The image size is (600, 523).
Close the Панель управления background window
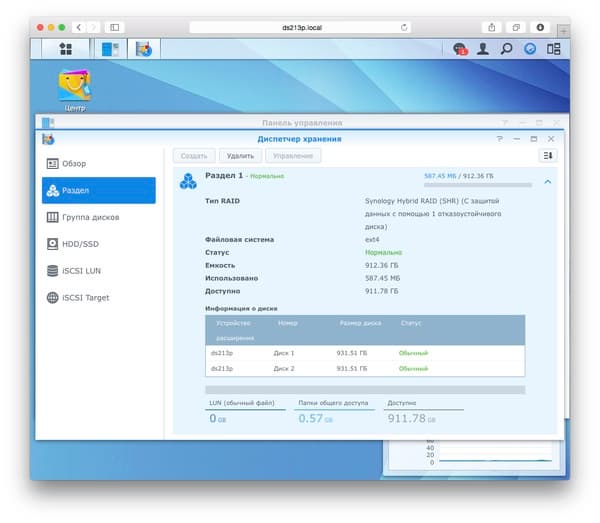point(556,123)
